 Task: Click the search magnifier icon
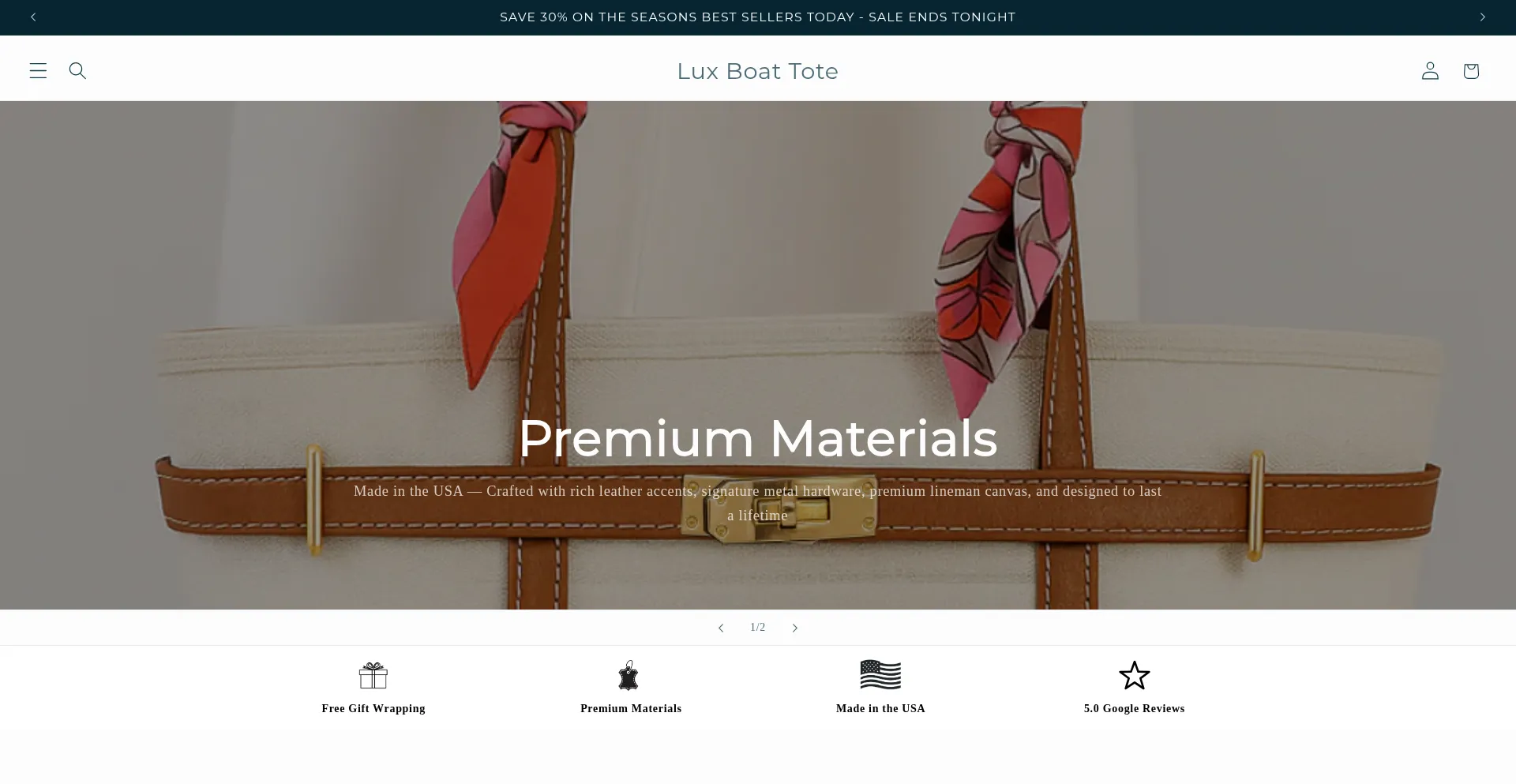pyautogui.click(x=77, y=71)
